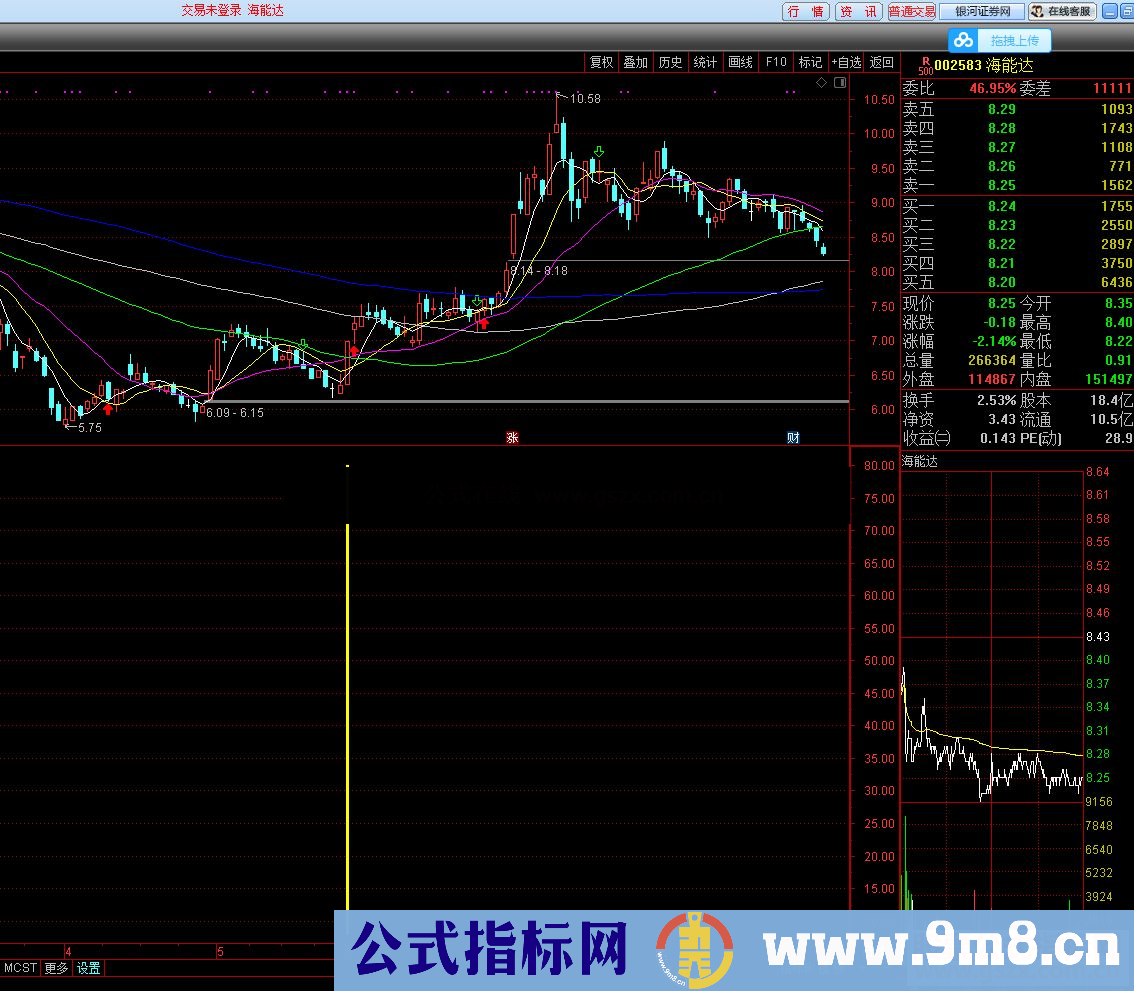Click the split-window layout icon
Viewport: 1134px width, 991px height.
838,82
